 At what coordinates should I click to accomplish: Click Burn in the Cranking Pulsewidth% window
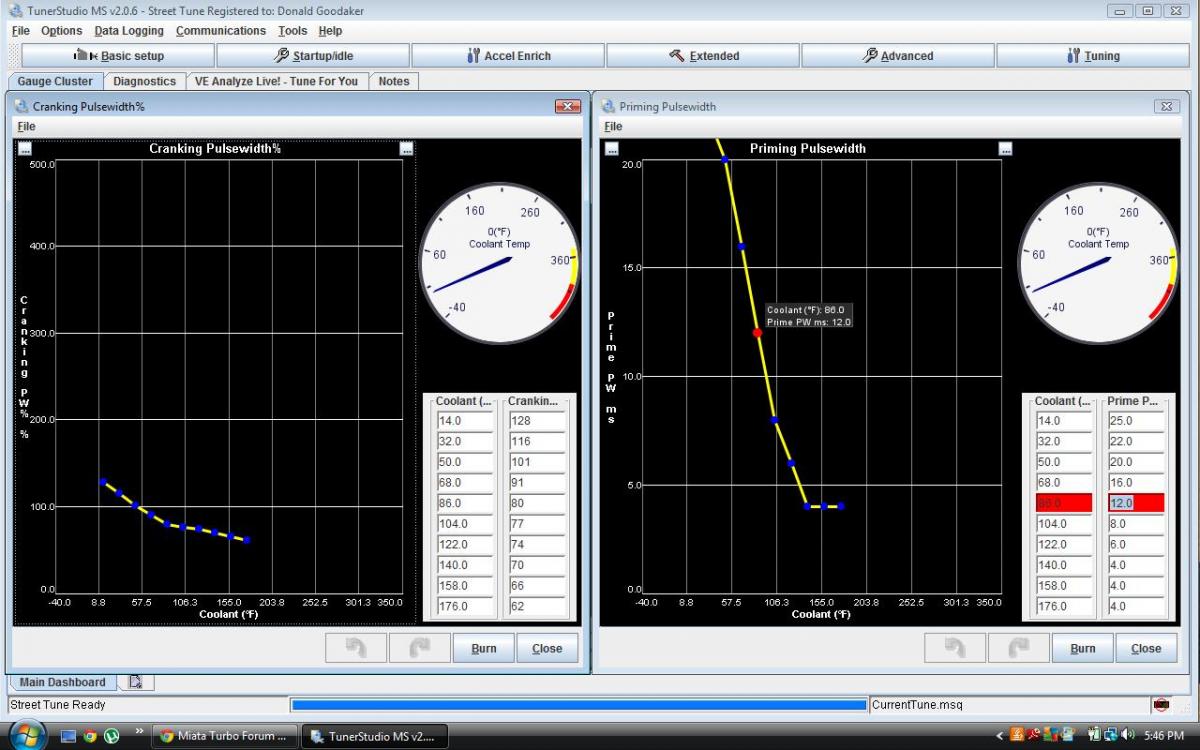pos(484,648)
